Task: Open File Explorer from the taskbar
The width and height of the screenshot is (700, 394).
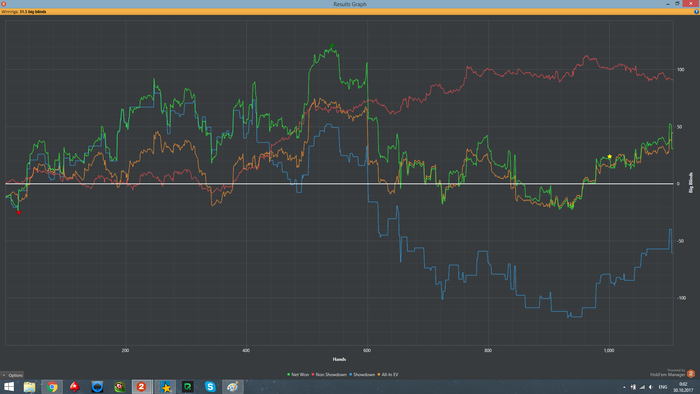Action: (29, 387)
